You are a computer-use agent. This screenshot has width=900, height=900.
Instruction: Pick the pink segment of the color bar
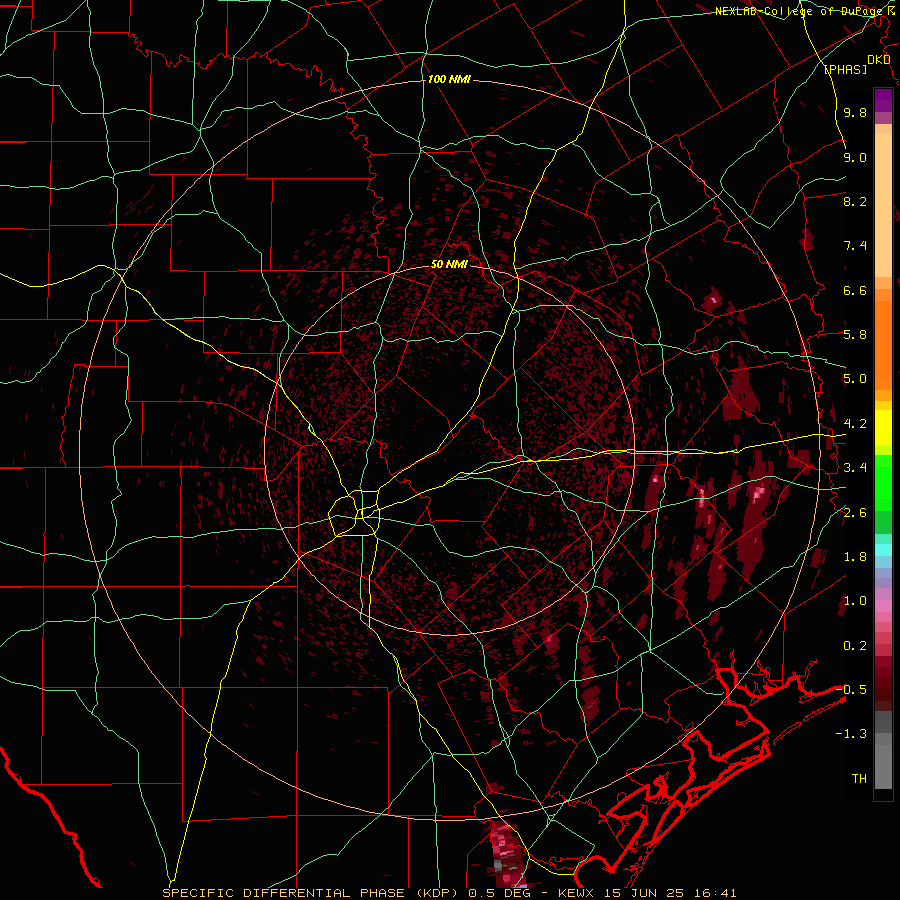tap(883, 606)
